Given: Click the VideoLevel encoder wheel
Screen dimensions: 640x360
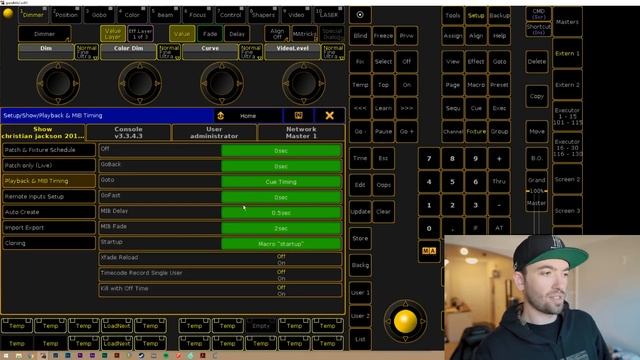Looking at the screenshot, I should click(303, 83).
